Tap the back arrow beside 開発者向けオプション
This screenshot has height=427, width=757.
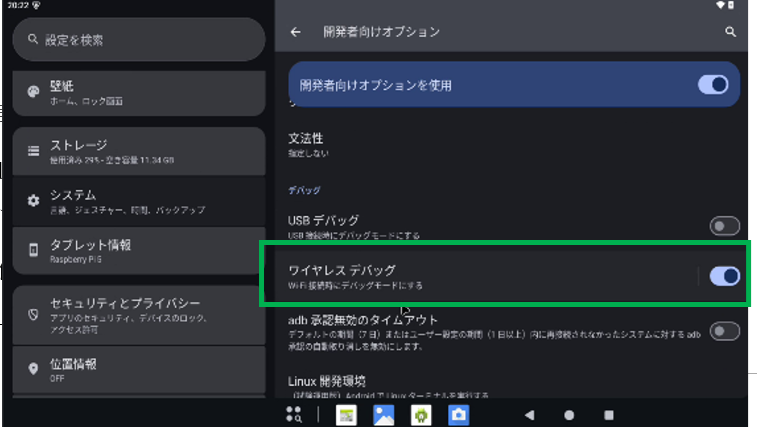click(x=296, y=32)
